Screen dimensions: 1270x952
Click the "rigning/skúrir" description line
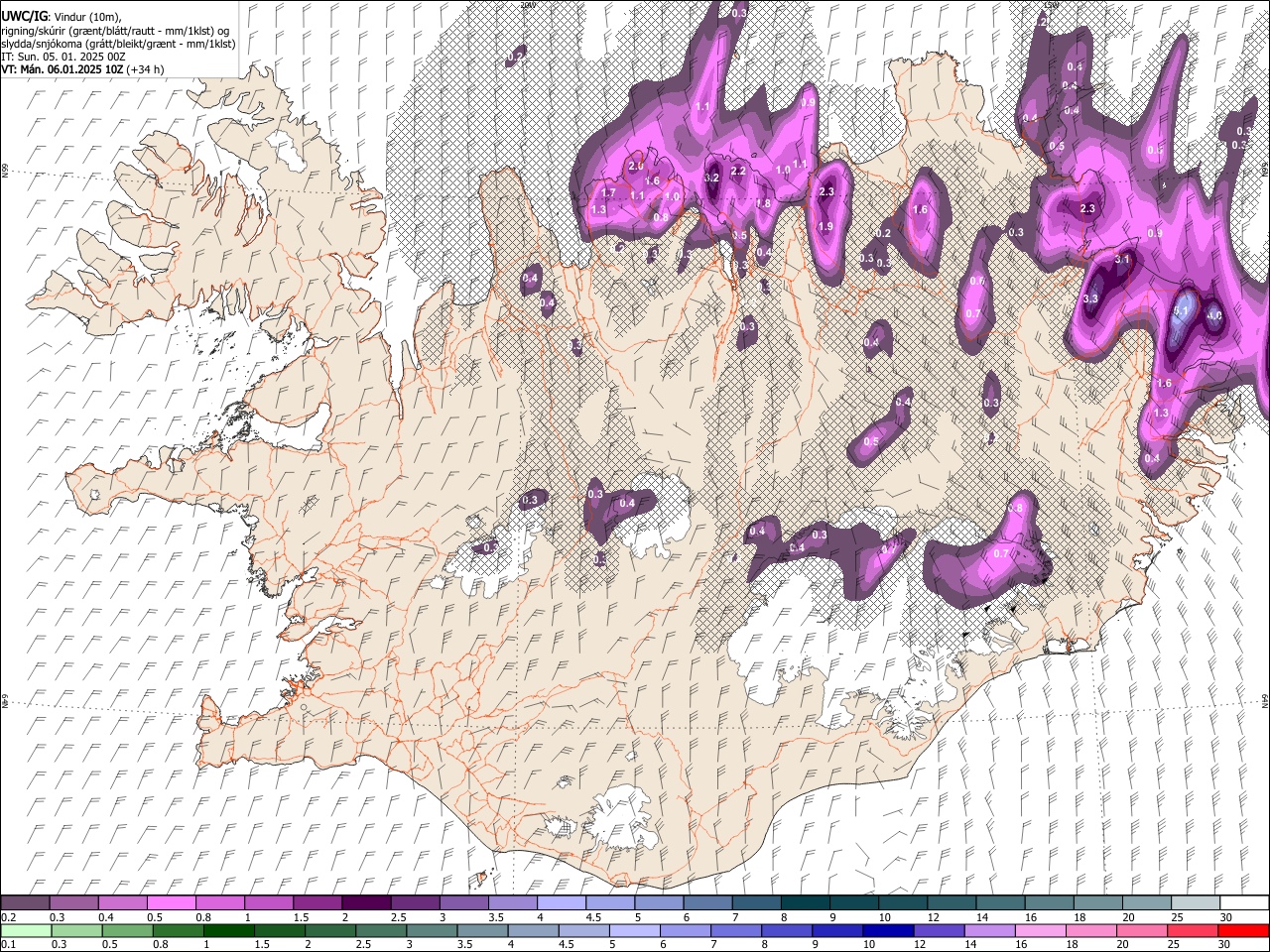coord(115,30)
